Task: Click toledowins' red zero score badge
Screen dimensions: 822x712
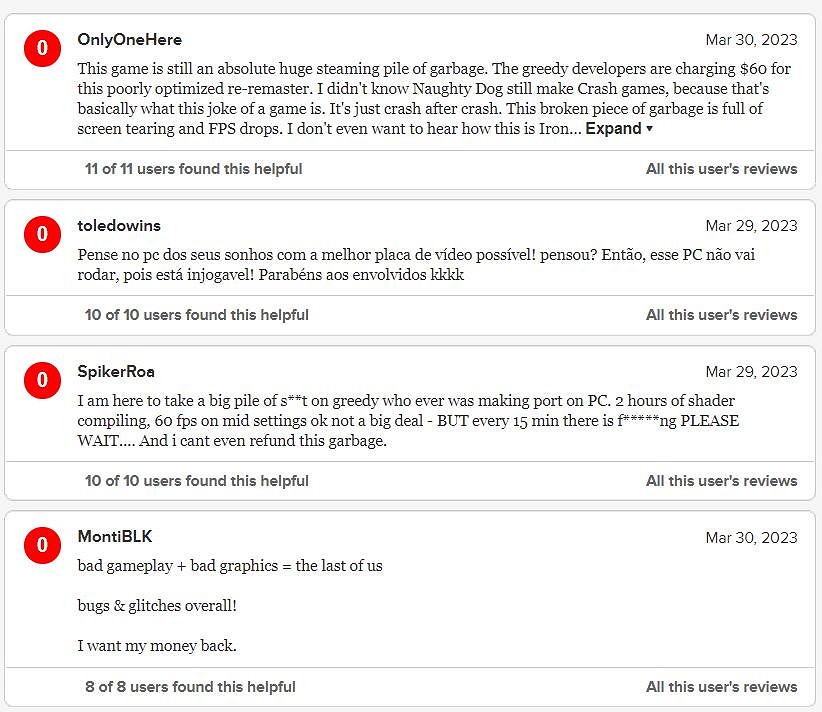Action: (42, 234)
